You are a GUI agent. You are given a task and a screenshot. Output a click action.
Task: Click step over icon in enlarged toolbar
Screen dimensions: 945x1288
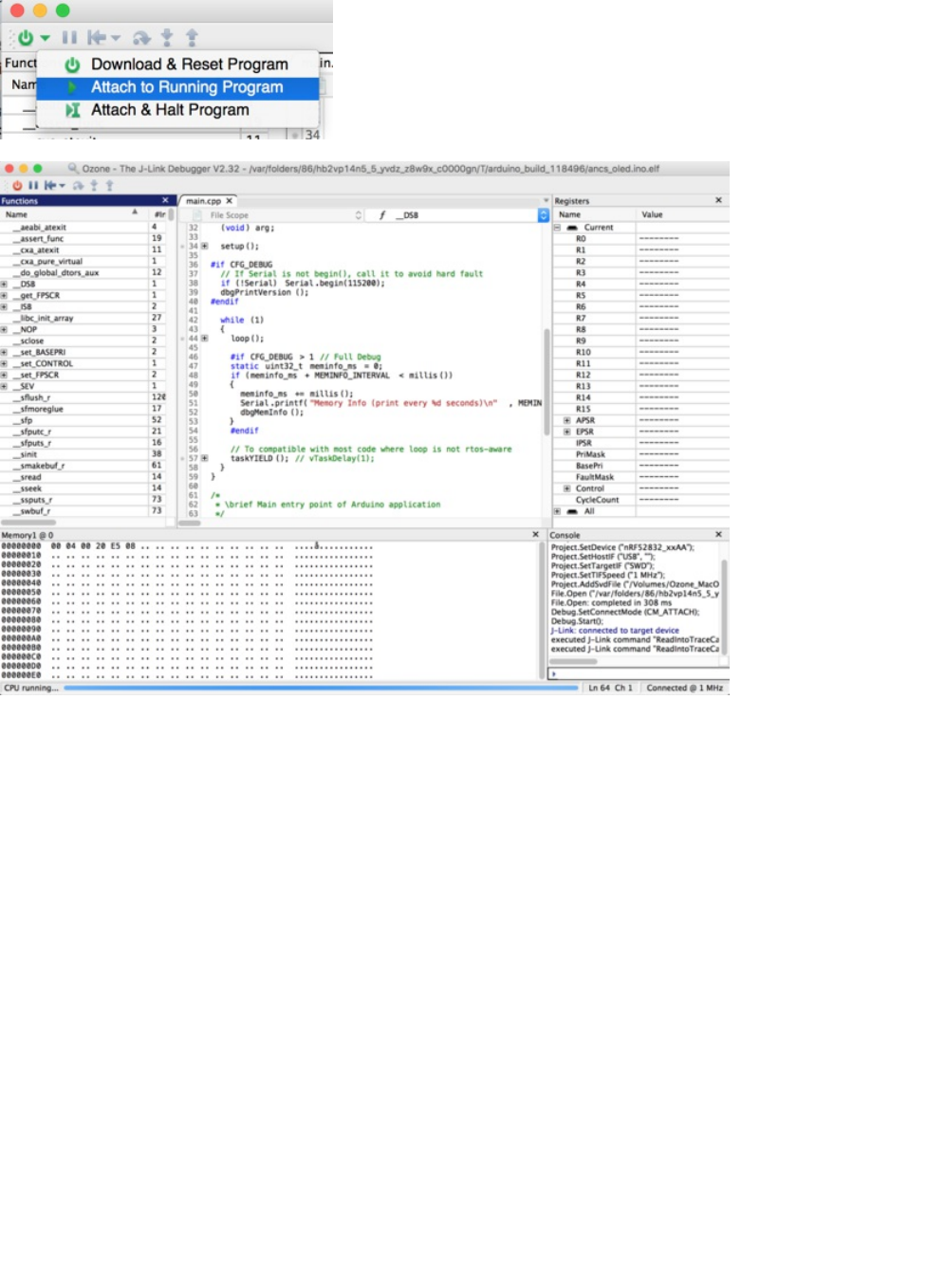[141, 38]
